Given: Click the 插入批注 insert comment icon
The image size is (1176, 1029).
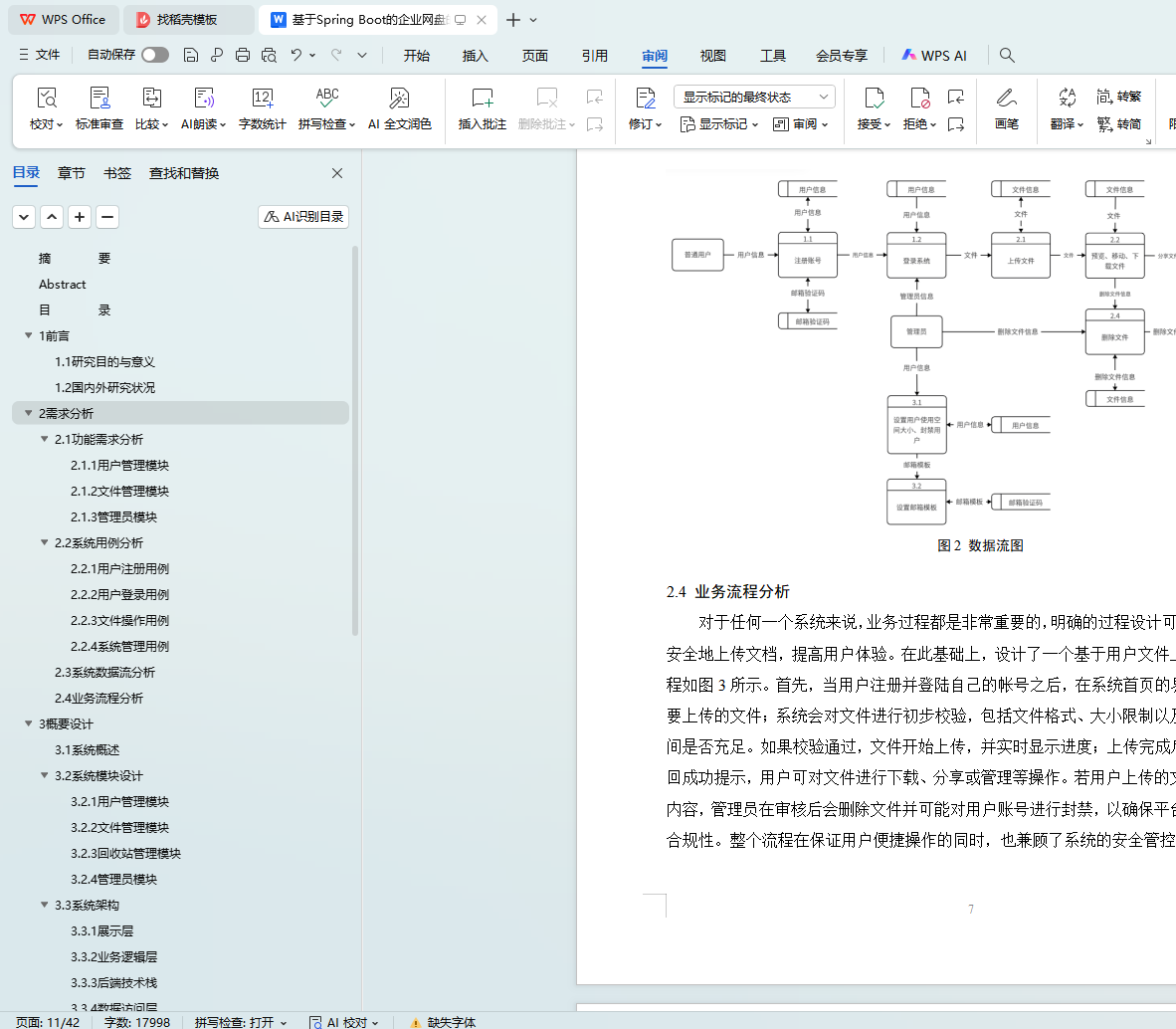Looking at the screenshot, I should 482,99.
